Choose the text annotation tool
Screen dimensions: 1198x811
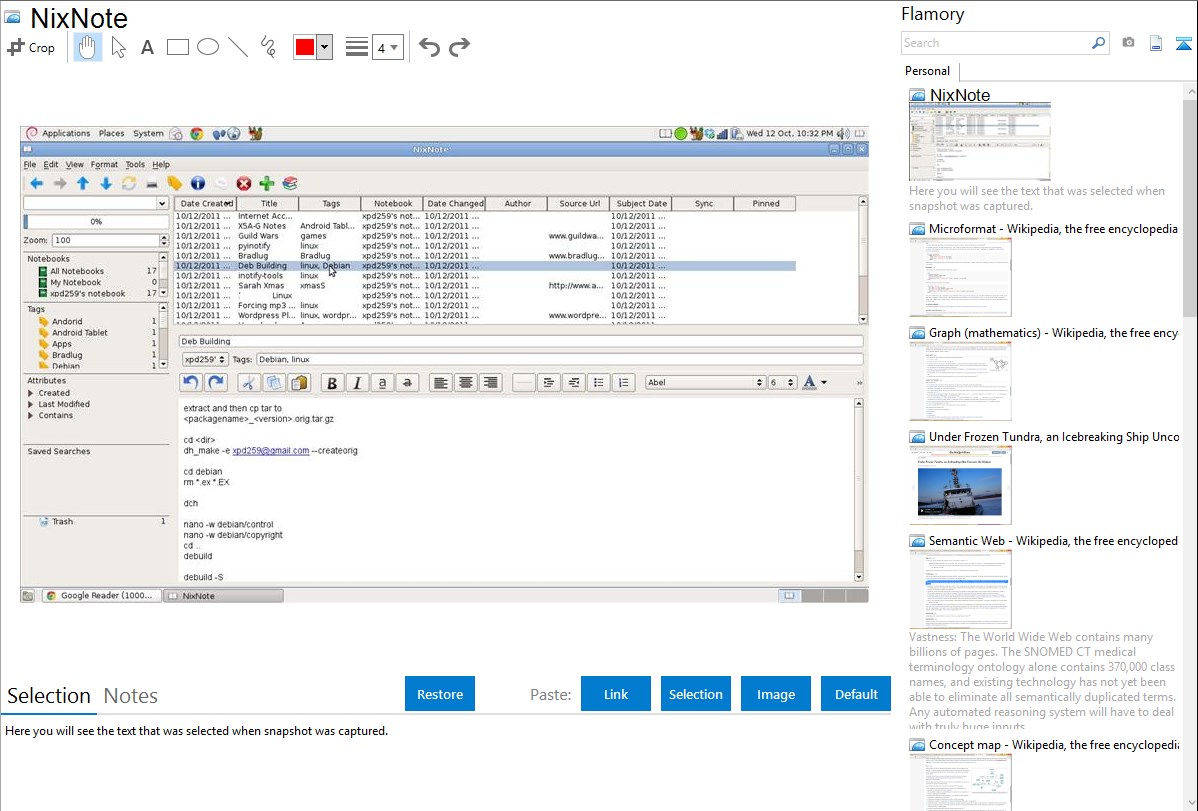147,47
